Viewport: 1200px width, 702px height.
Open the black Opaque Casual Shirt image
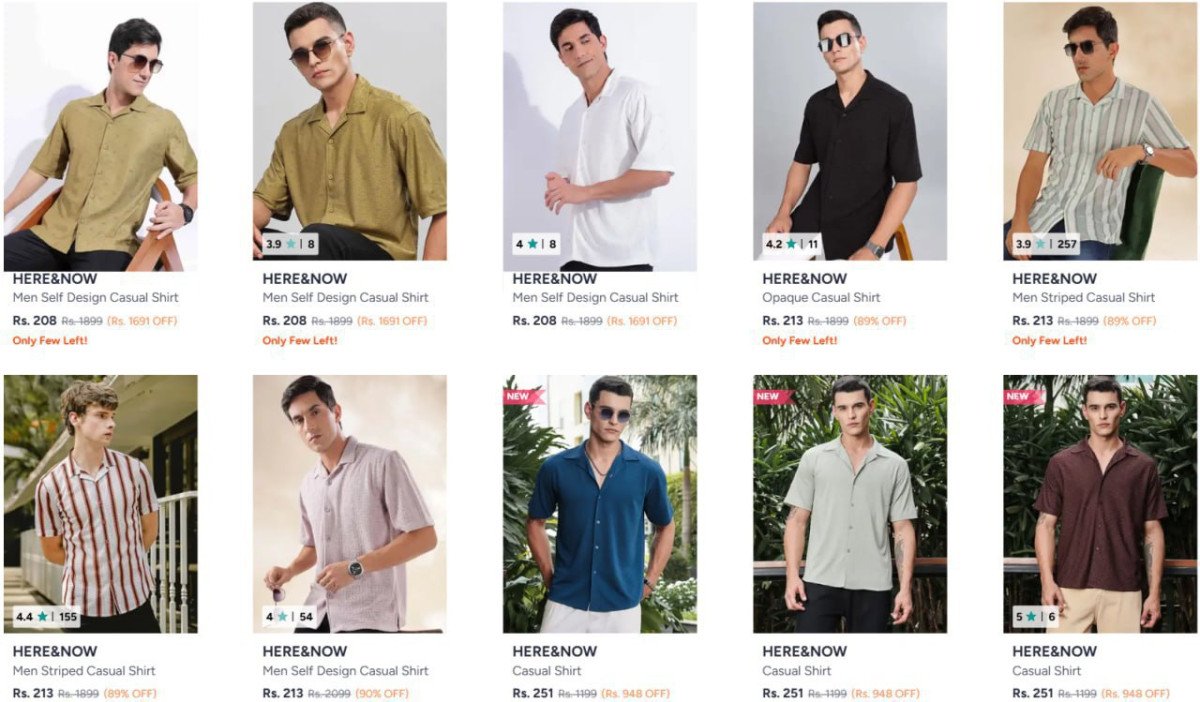click(850, 131)
